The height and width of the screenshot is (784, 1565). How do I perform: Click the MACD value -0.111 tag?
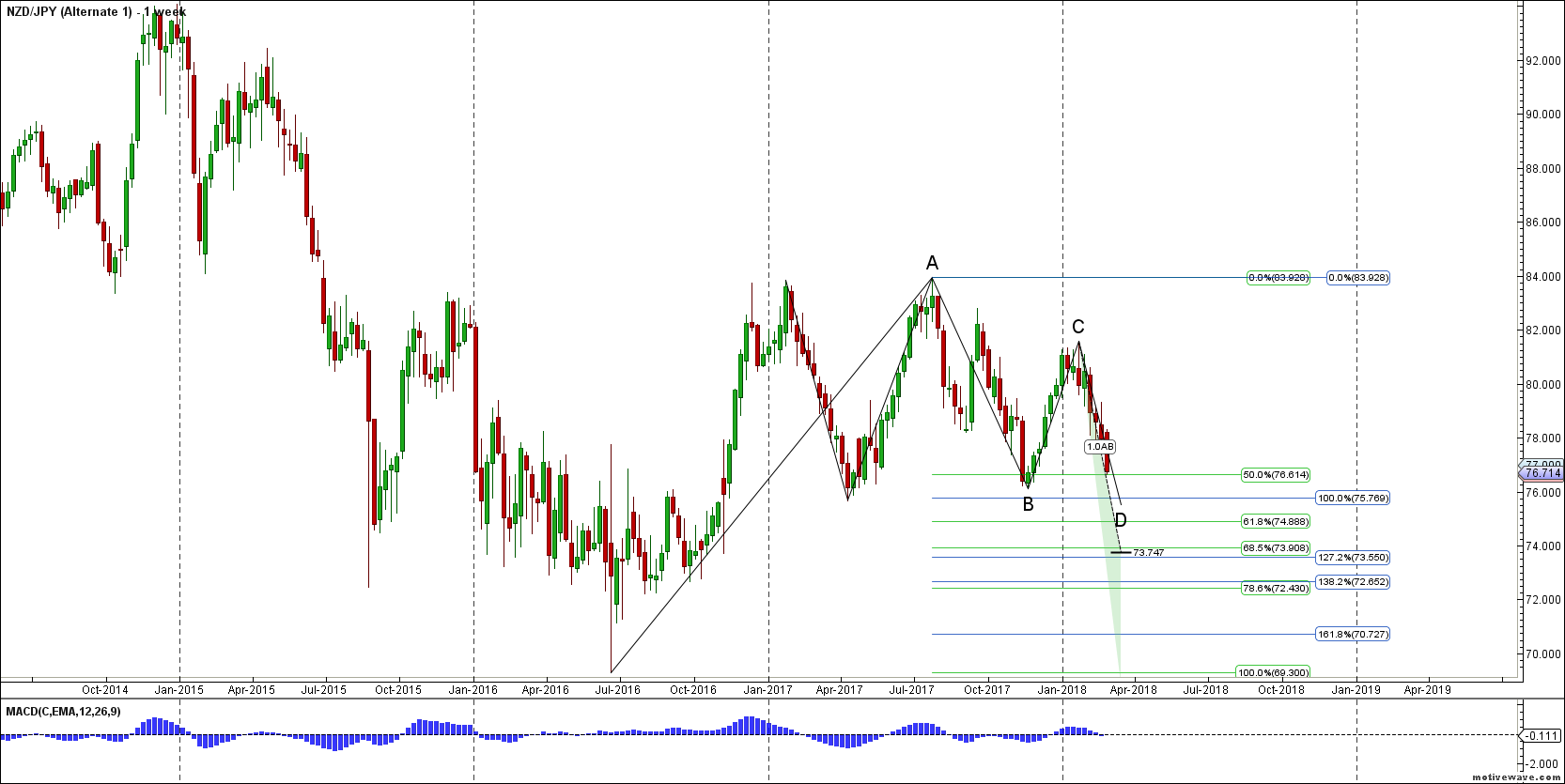(1542, 735)
